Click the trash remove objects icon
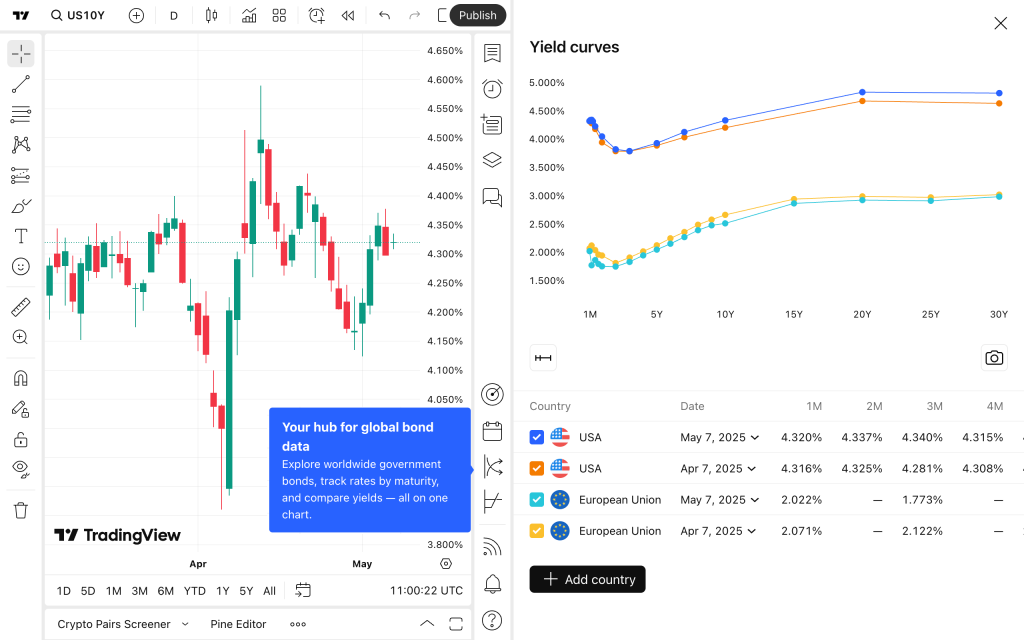 21,510
